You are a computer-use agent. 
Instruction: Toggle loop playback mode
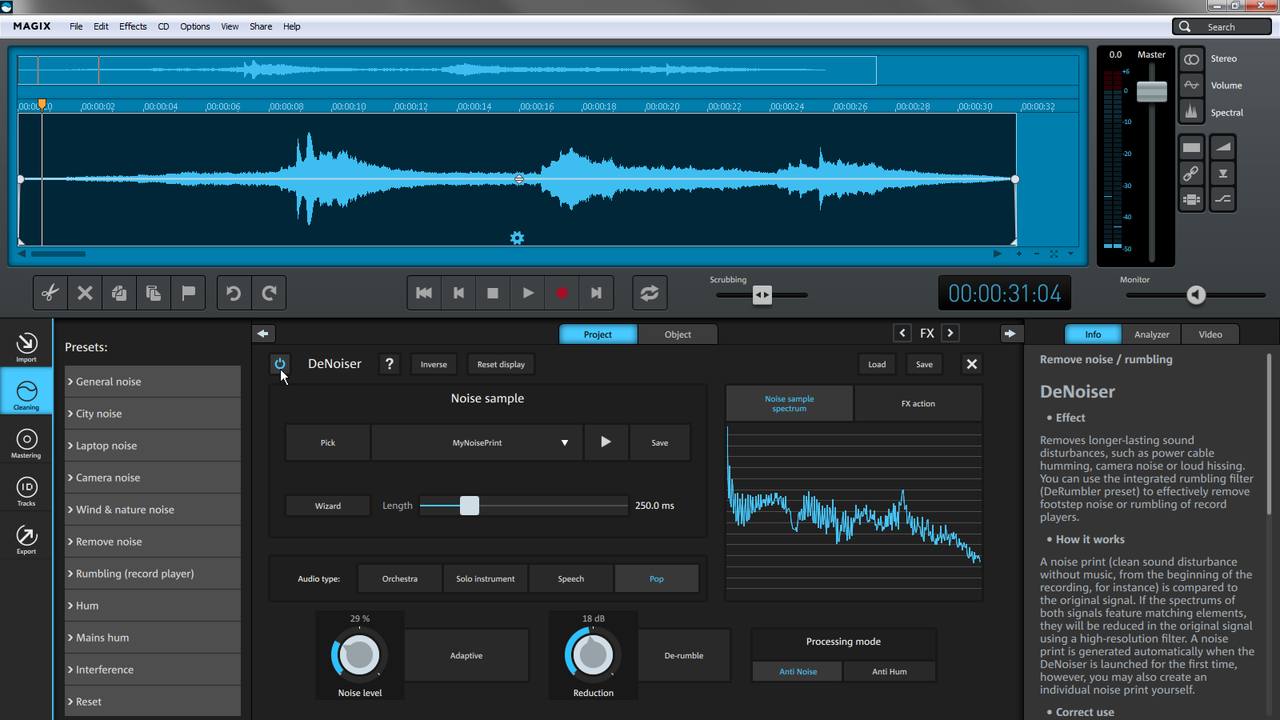pyautogui.click(x=650, y=293)
